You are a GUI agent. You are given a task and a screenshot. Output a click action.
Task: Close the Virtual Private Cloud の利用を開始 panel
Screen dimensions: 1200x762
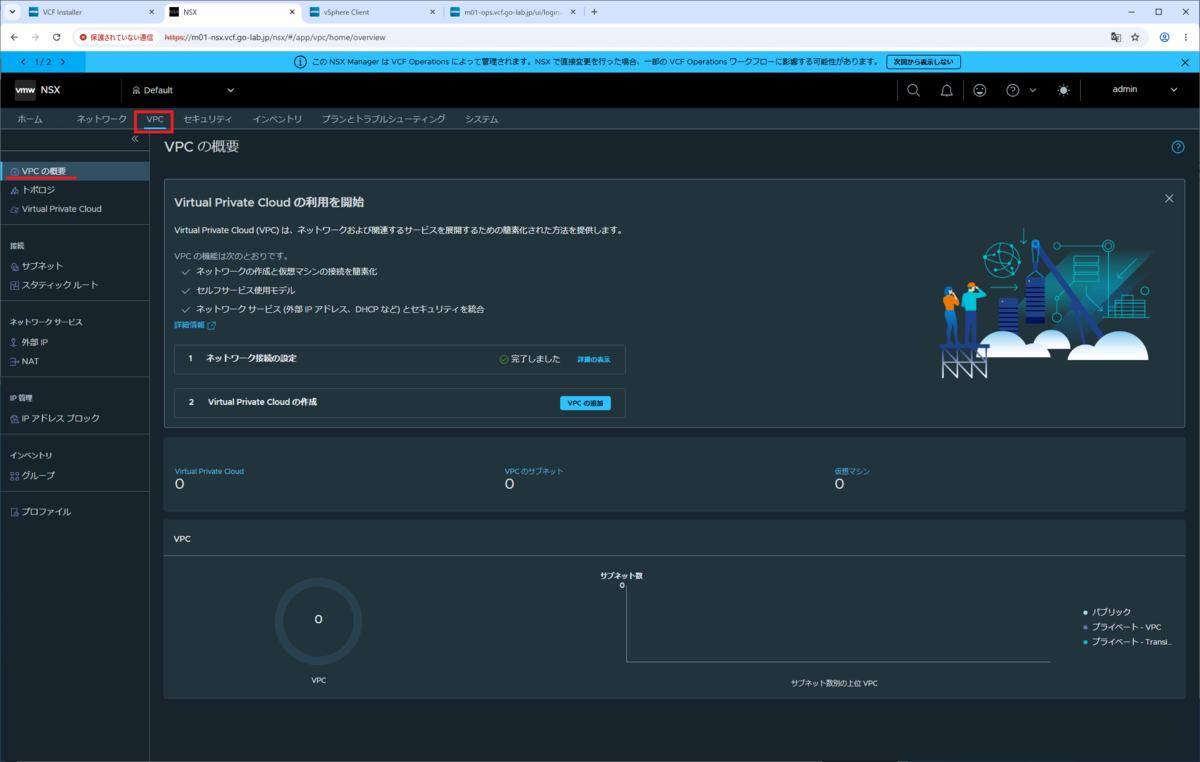pos(1169,199)
